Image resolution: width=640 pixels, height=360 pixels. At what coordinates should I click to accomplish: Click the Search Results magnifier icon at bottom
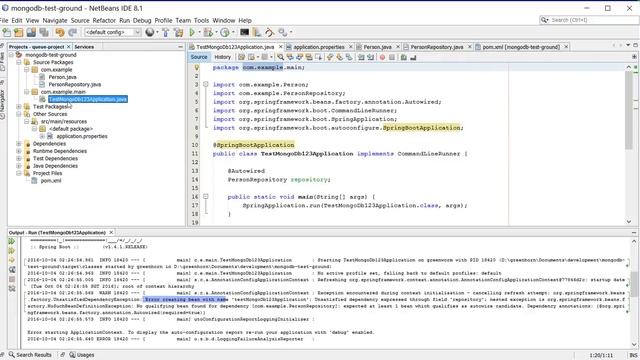point(12,355)
